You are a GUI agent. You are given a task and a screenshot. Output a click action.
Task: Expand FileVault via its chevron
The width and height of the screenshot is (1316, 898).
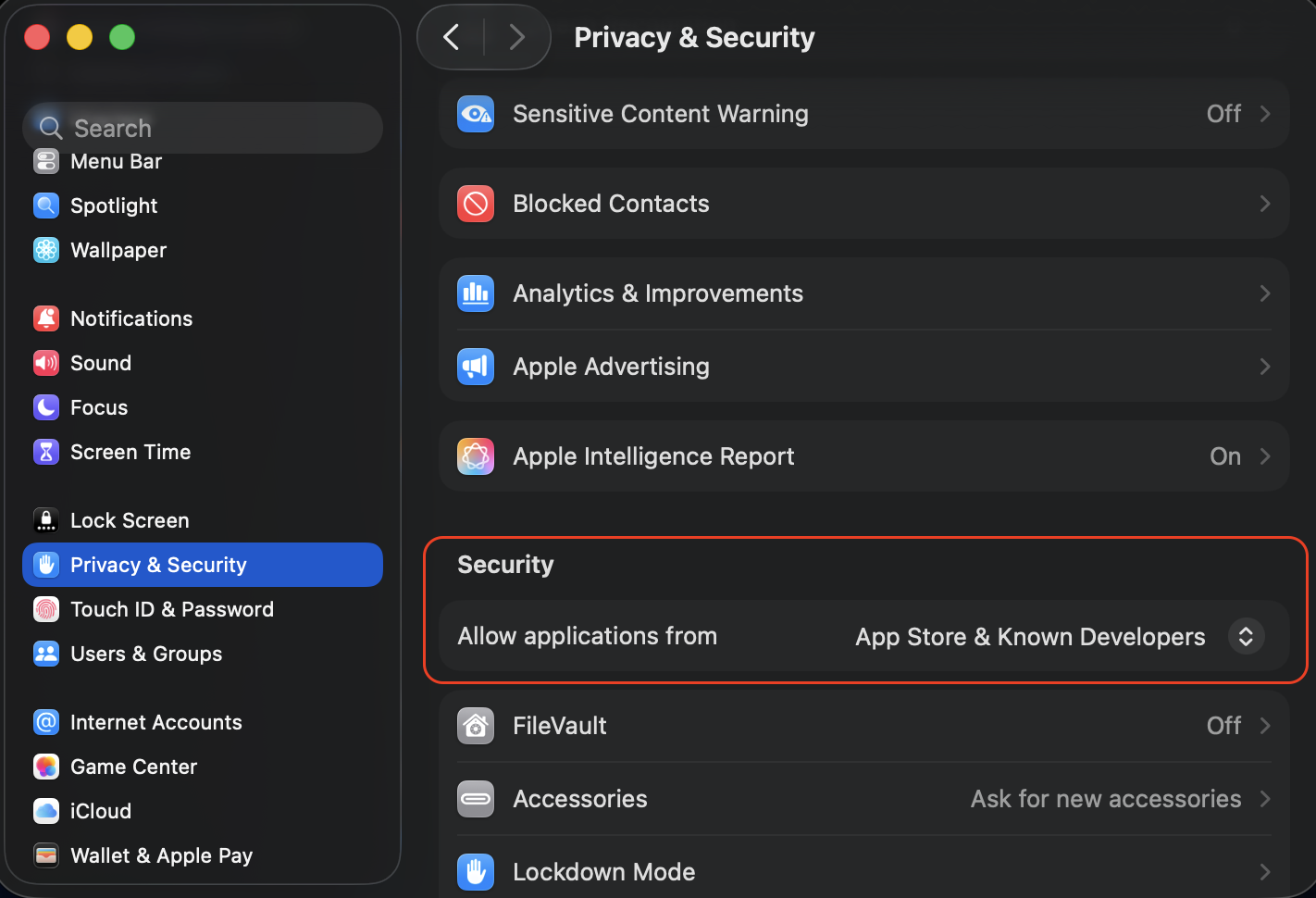click(1265, 726)
